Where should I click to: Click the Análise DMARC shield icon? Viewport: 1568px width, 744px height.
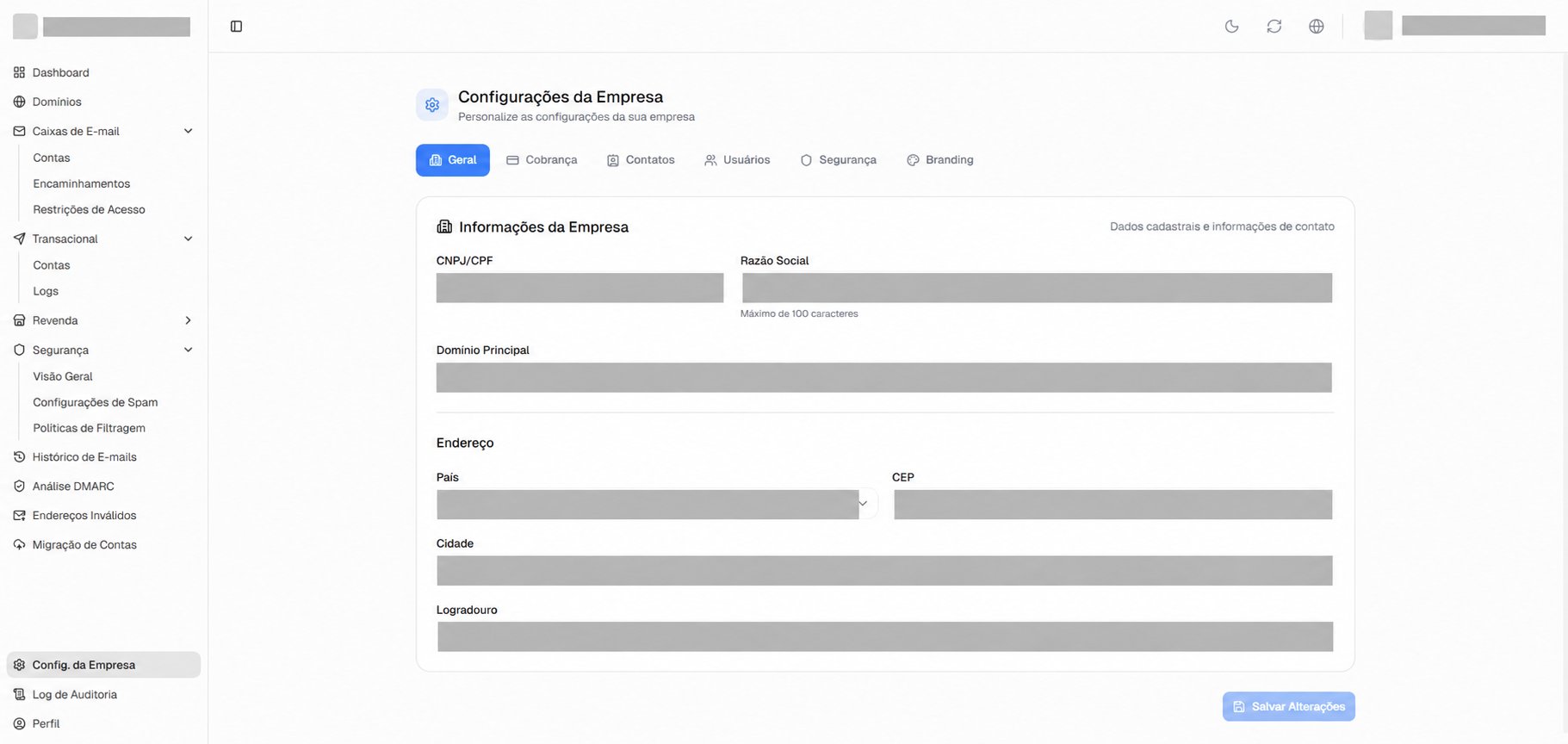[x=19, y=487]
